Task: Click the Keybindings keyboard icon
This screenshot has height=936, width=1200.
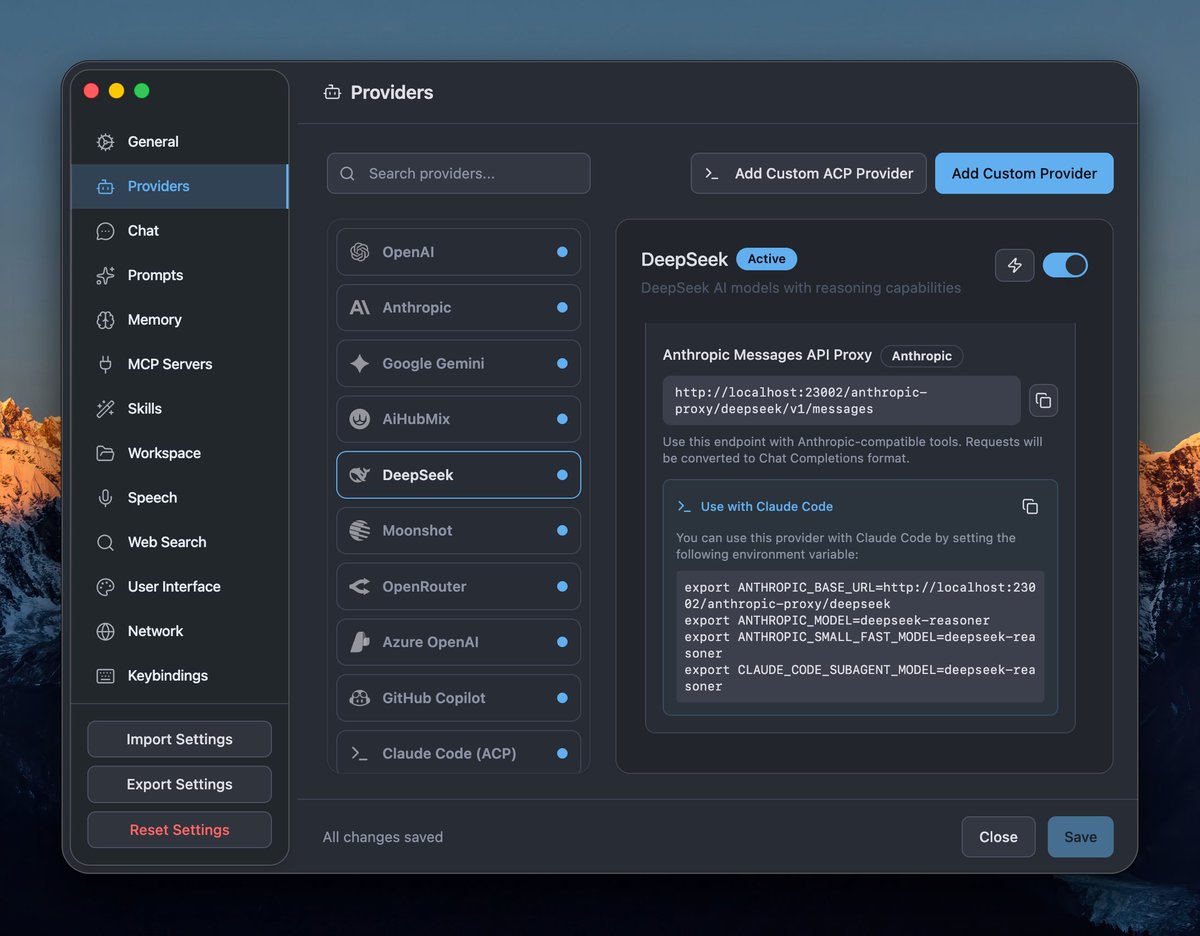Action: pos(105,676)
